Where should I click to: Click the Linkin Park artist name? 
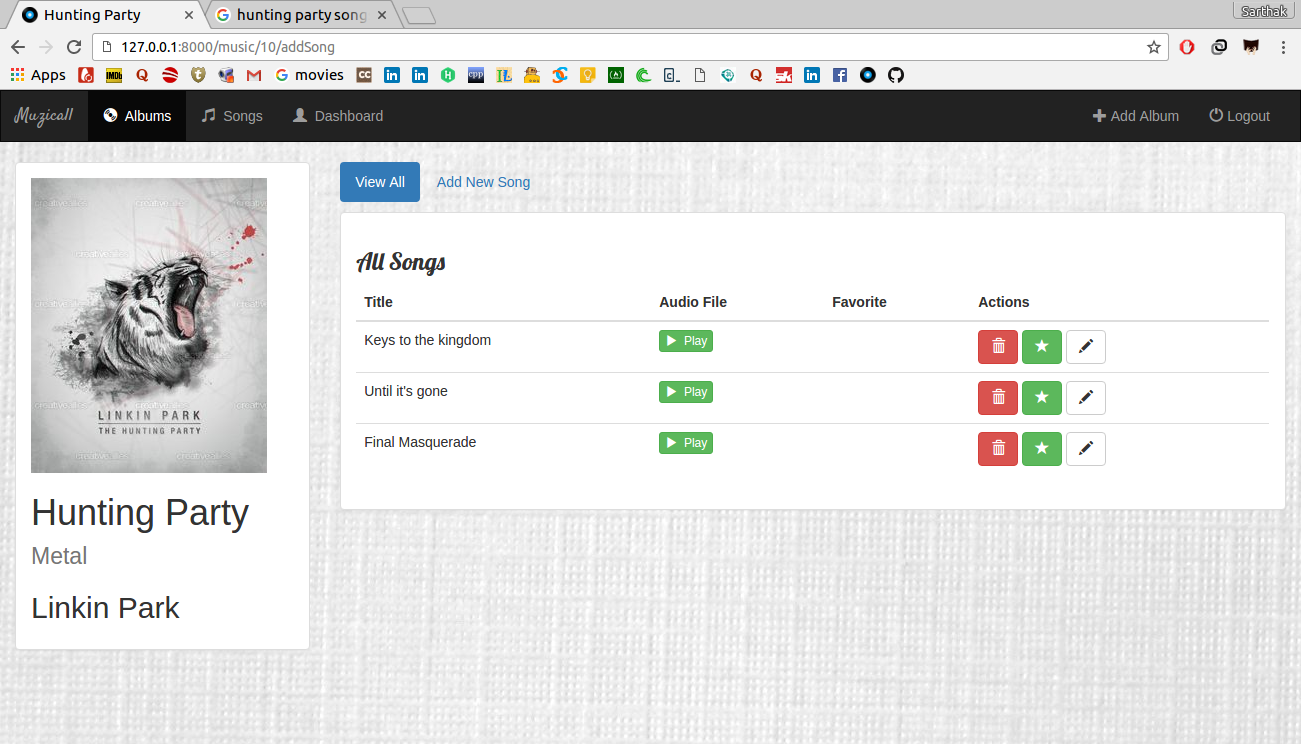[x=105, y=608]
